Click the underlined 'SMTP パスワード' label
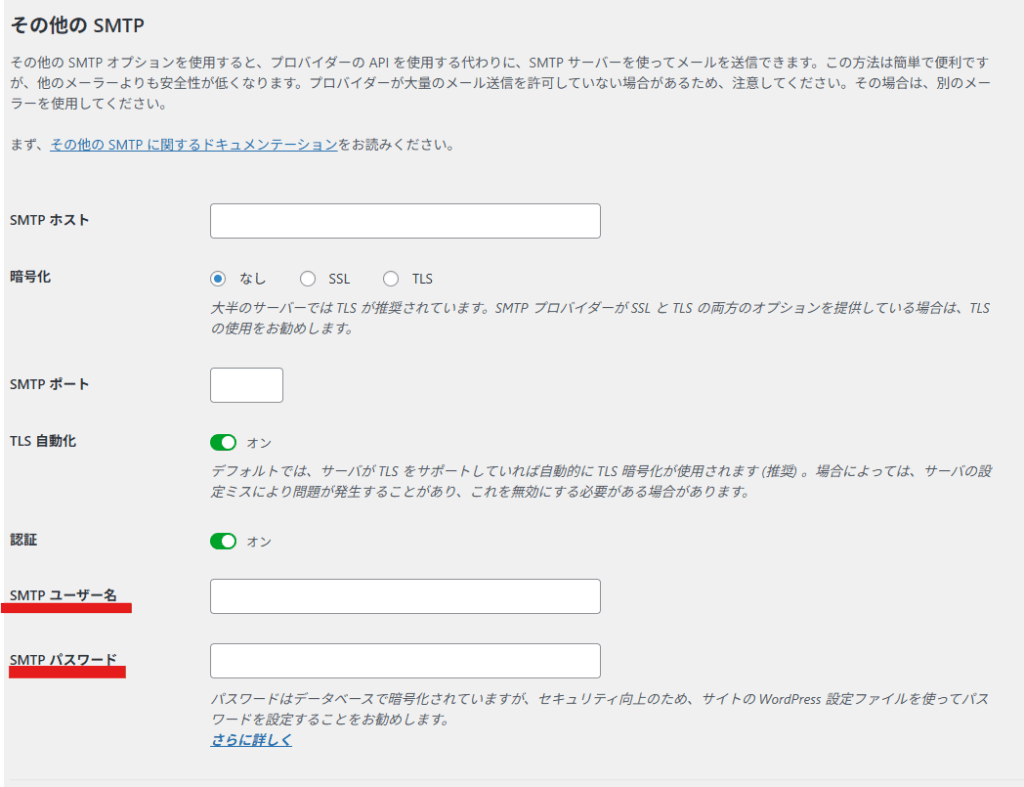Viewport: 1024px width, 787px height. coord(63,660)
